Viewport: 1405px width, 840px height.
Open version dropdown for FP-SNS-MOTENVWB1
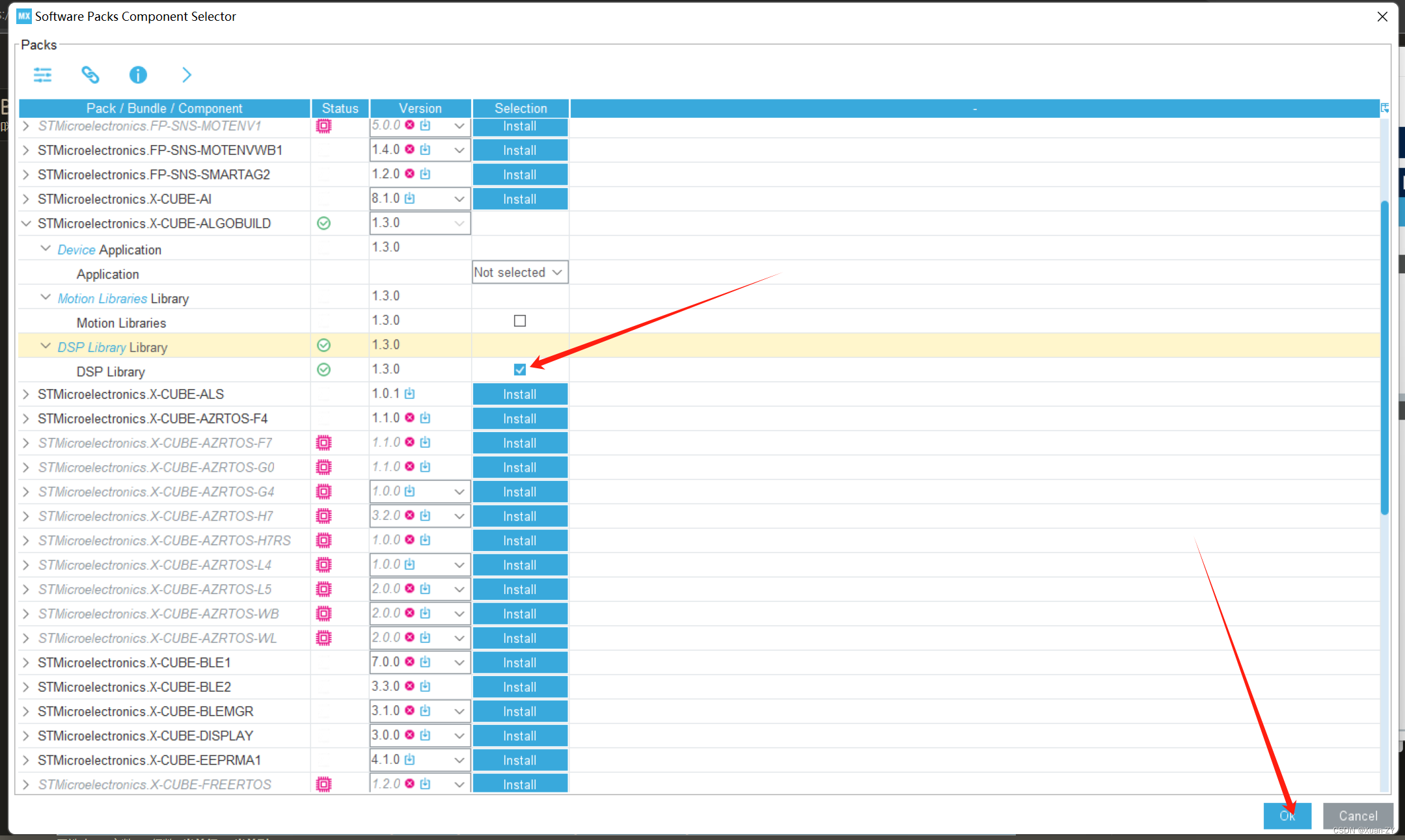459,150
